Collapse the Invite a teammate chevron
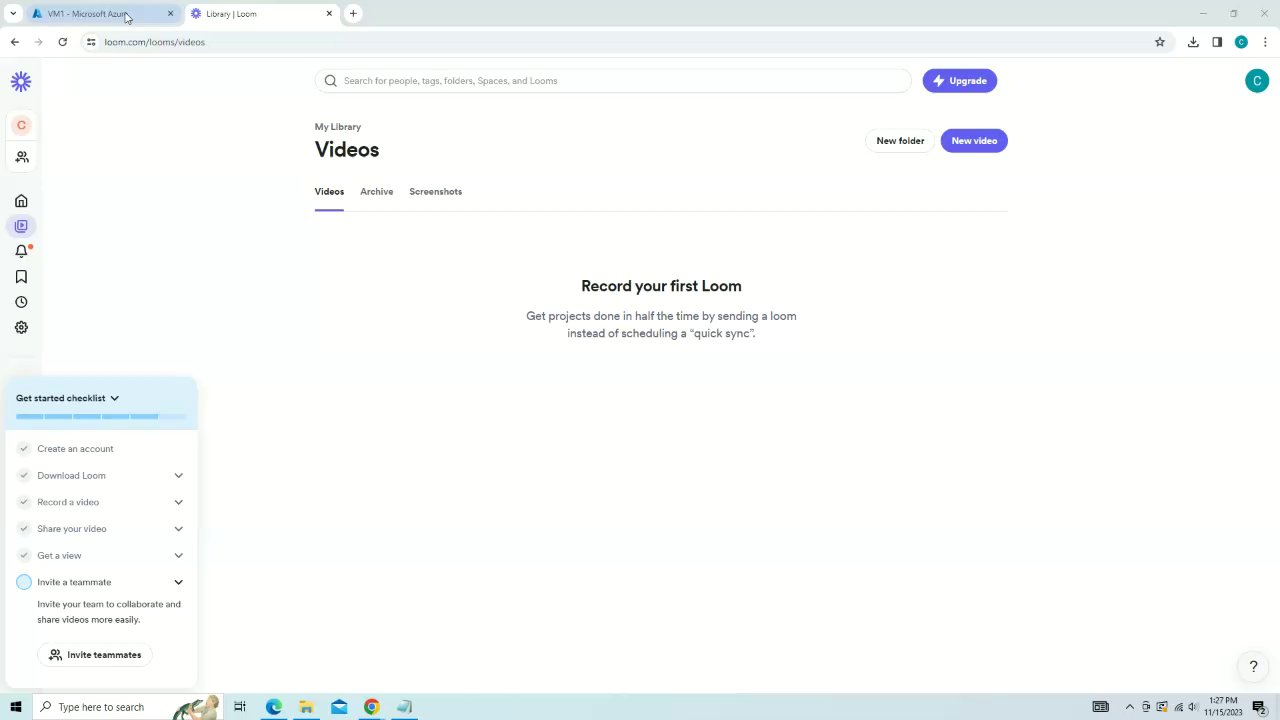 [x=179, y=582]
